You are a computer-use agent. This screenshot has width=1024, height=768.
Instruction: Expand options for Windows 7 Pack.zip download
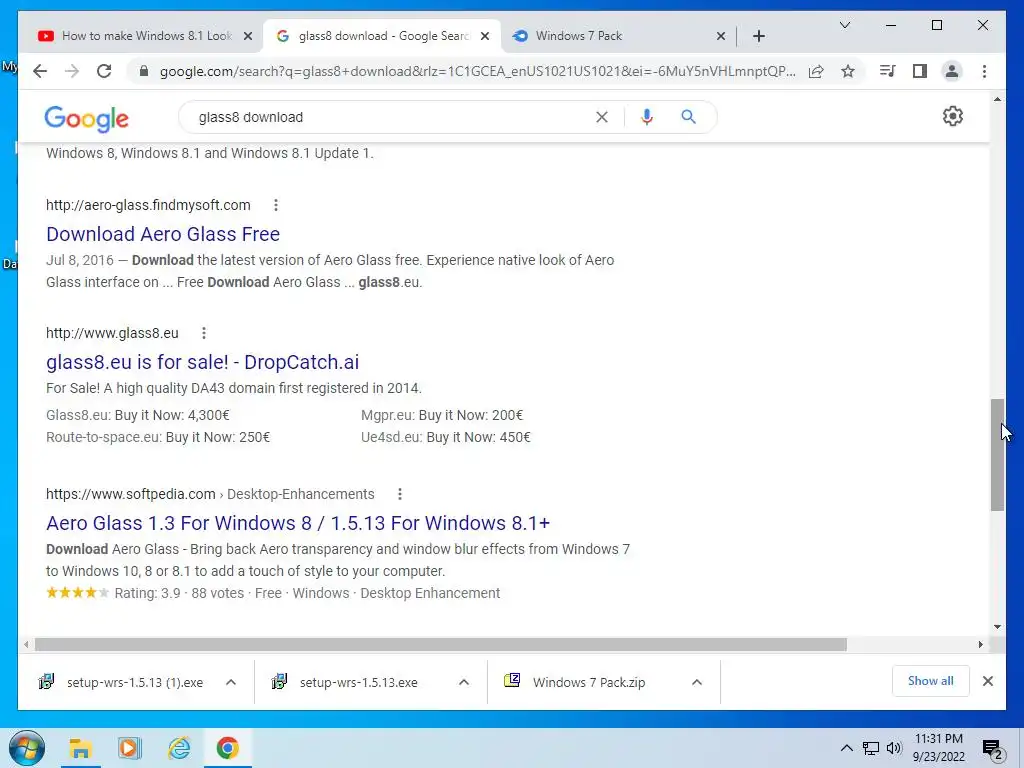(x=697, y=682)
